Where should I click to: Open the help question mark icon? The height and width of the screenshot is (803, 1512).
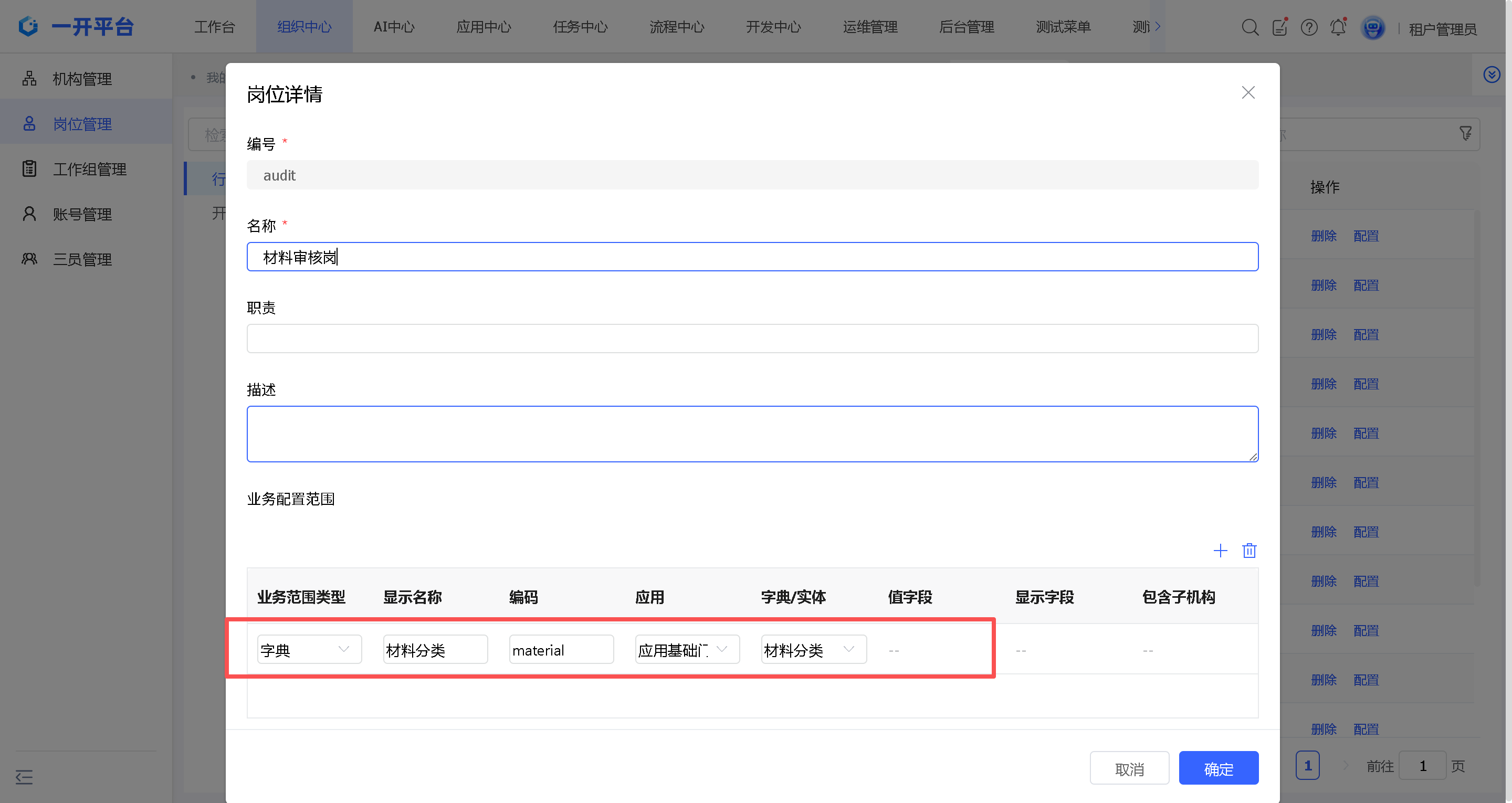tap(1308, 27)
